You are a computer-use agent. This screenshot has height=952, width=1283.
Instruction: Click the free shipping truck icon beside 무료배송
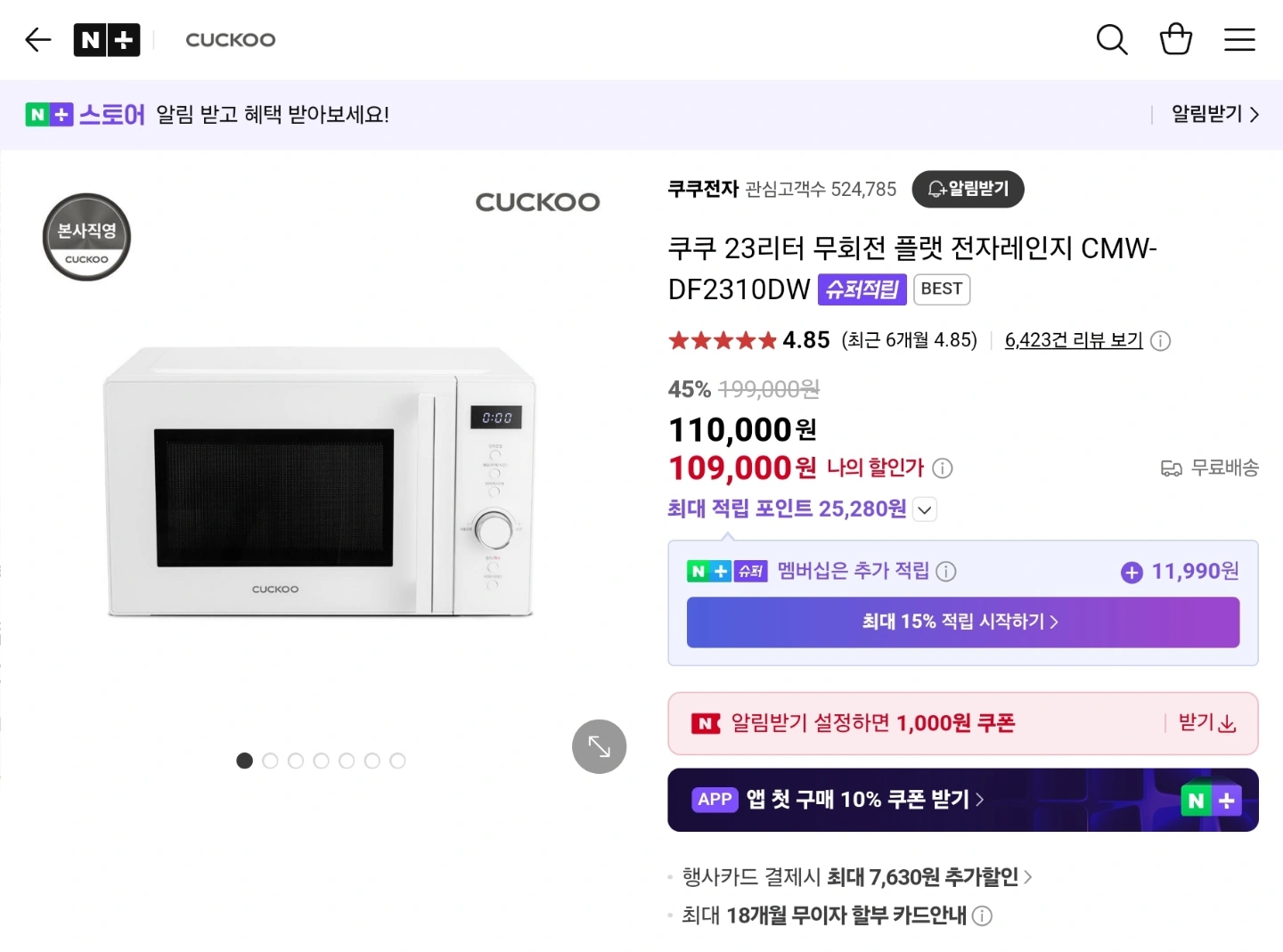coord(1172,468)
